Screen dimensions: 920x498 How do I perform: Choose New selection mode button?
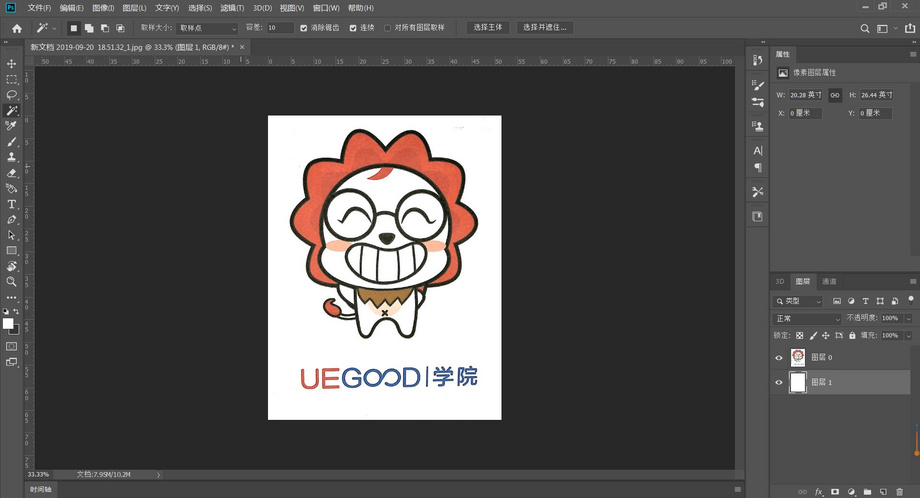click(73, 28)
